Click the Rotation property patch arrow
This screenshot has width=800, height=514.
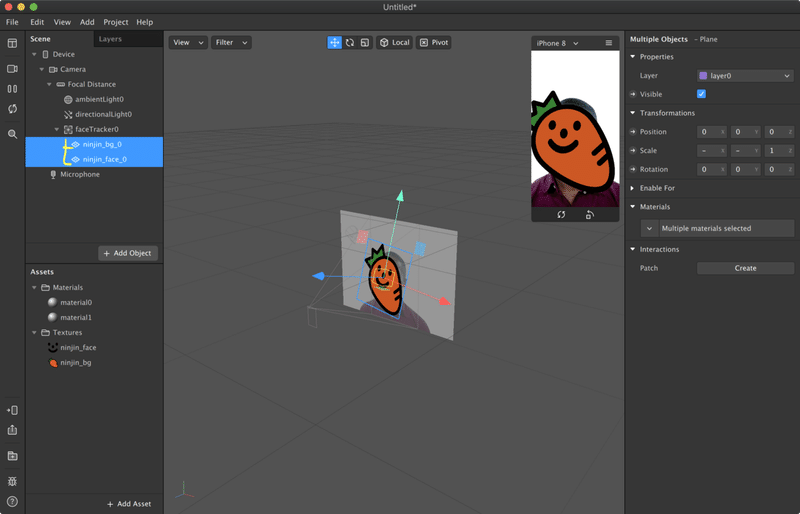(x=633, y=169)
